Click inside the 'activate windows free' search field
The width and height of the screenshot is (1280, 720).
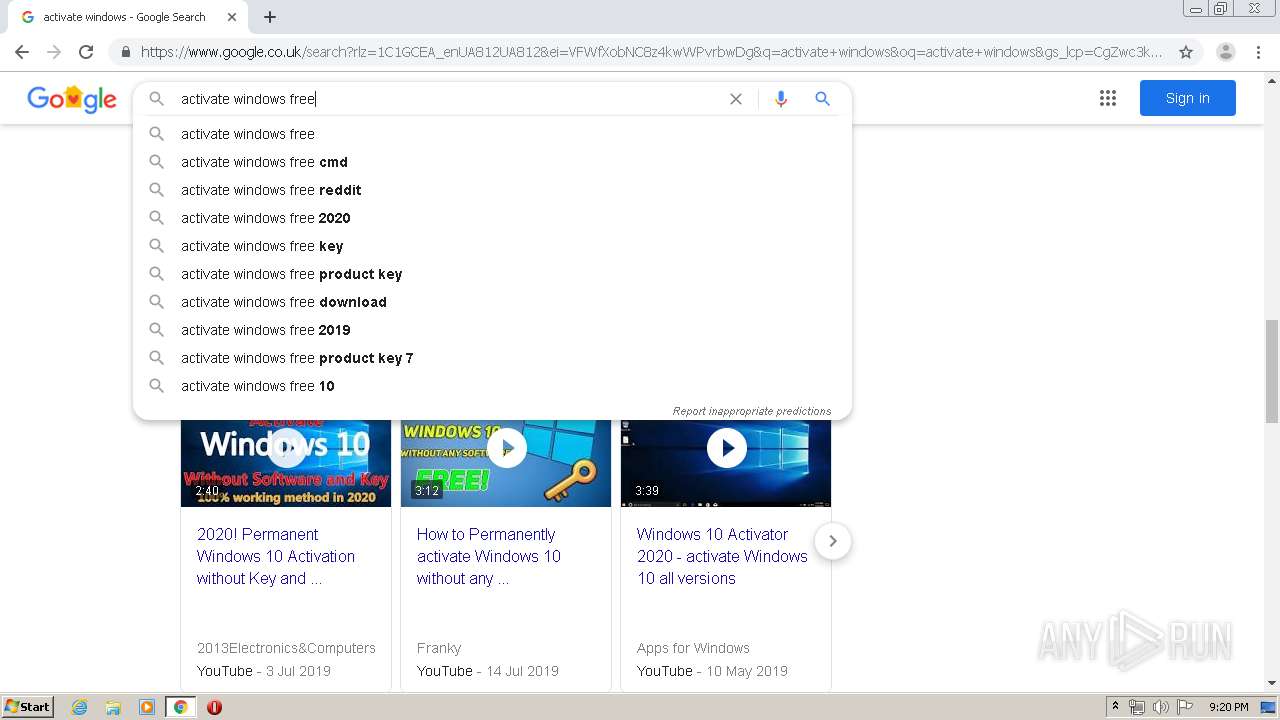coord(450,99)
